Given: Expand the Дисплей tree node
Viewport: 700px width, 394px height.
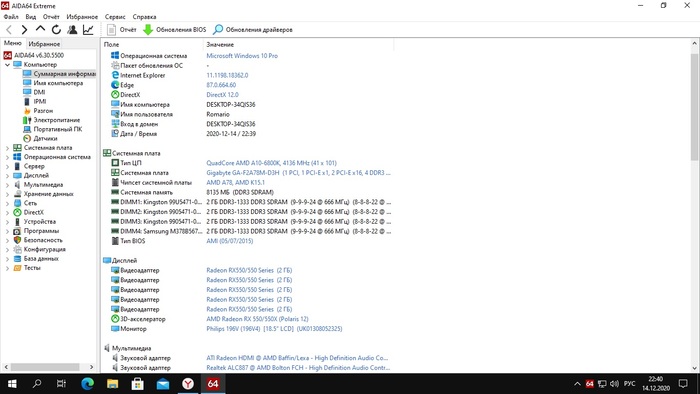Looking at the screenshot, I should (7, 175).
